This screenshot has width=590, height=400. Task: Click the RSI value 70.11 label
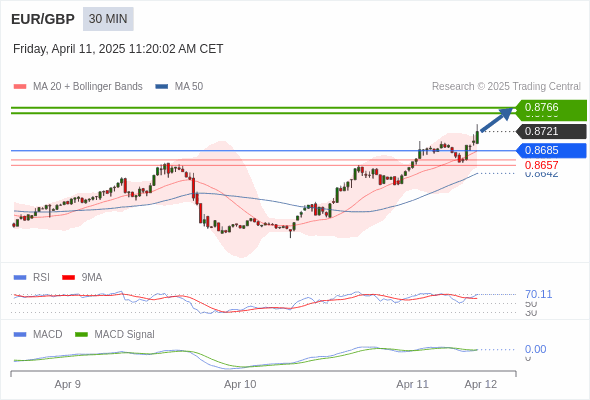click(538, 294)
